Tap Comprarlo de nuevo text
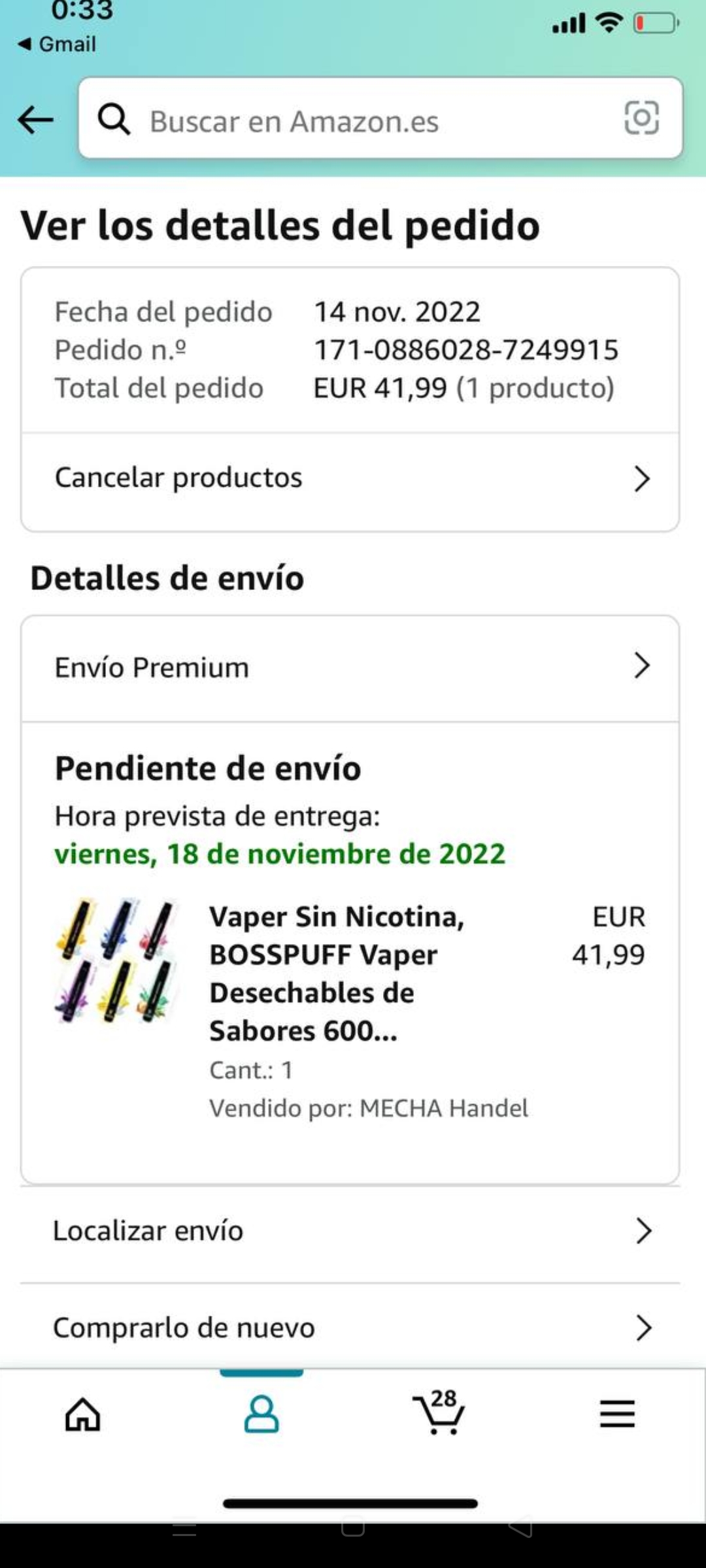706x1568 pixels. tap(184, 1328)
